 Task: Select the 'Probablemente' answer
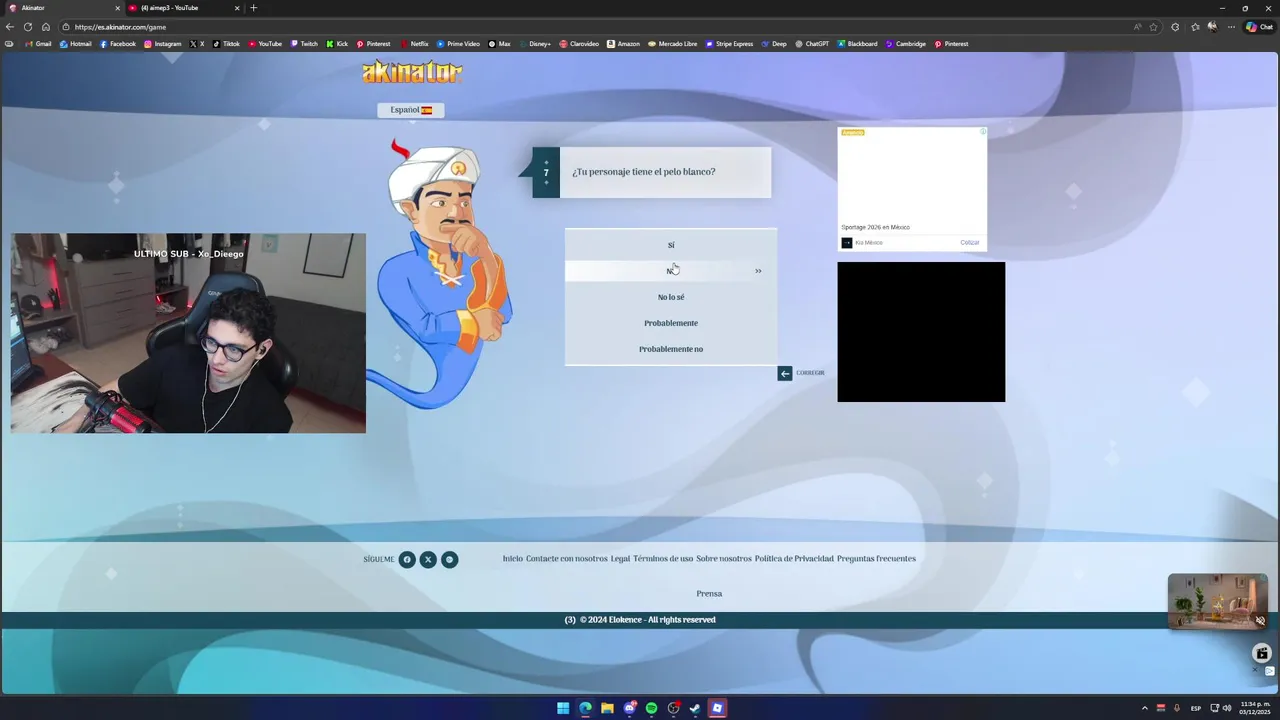(671, 323)
